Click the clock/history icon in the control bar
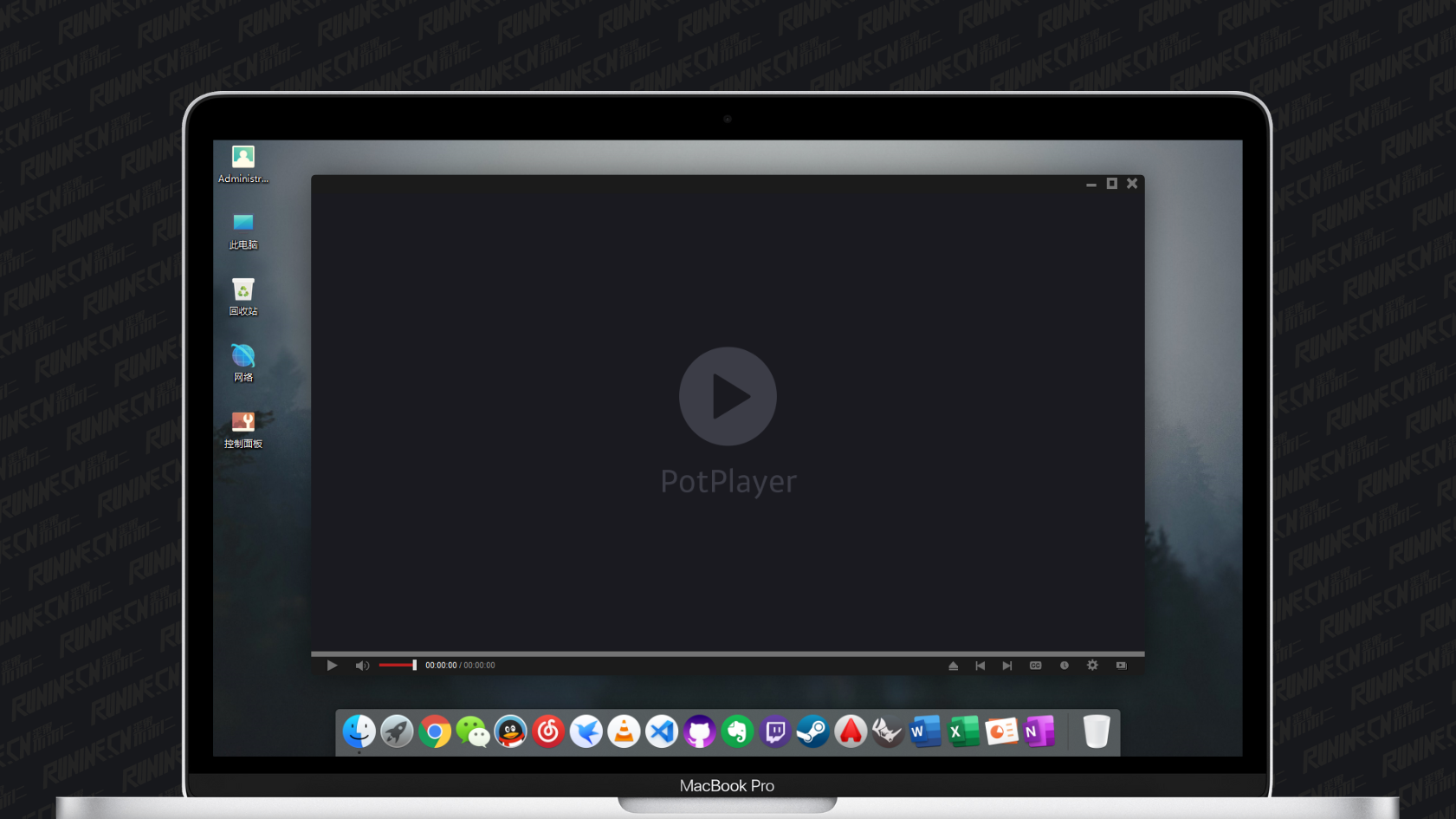 coord(1064,666)
